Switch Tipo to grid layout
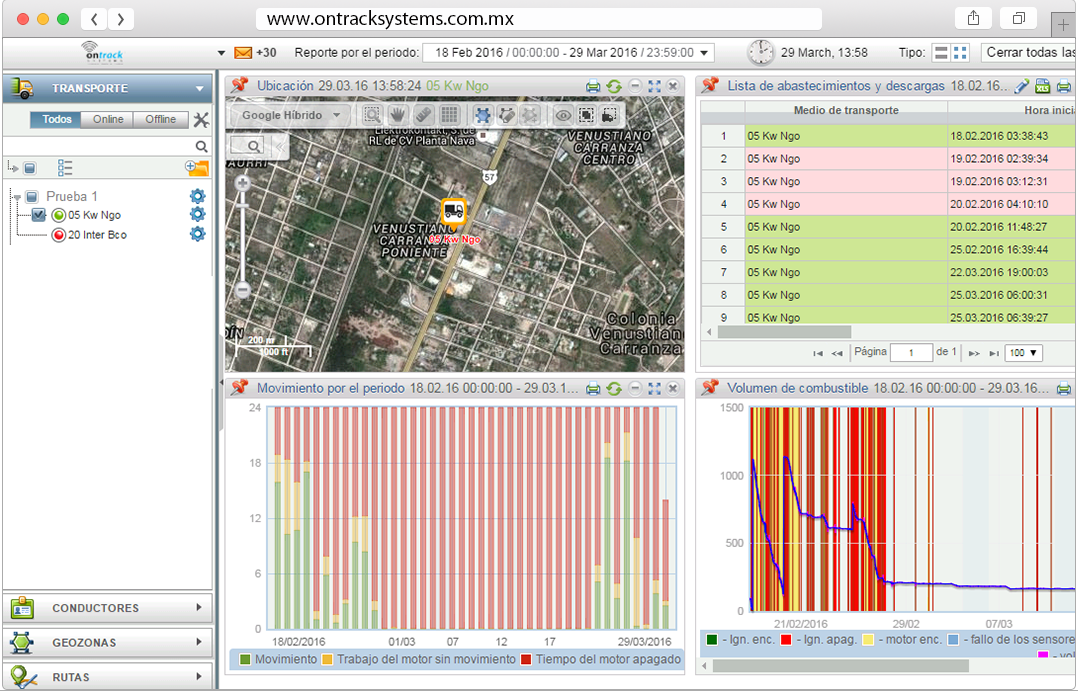 [960, 53]
